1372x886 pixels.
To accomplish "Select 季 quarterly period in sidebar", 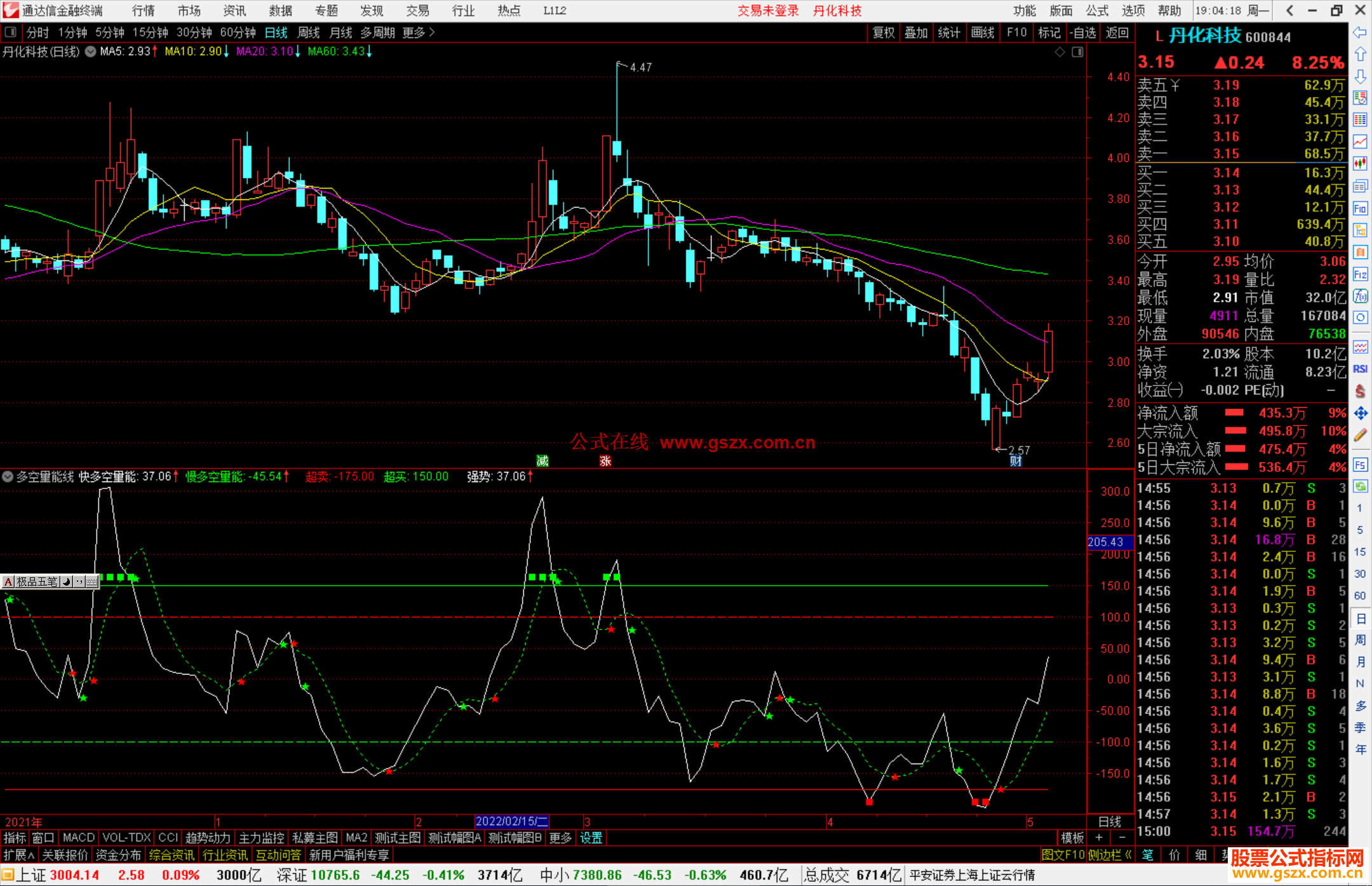I will pos(1360,727).
